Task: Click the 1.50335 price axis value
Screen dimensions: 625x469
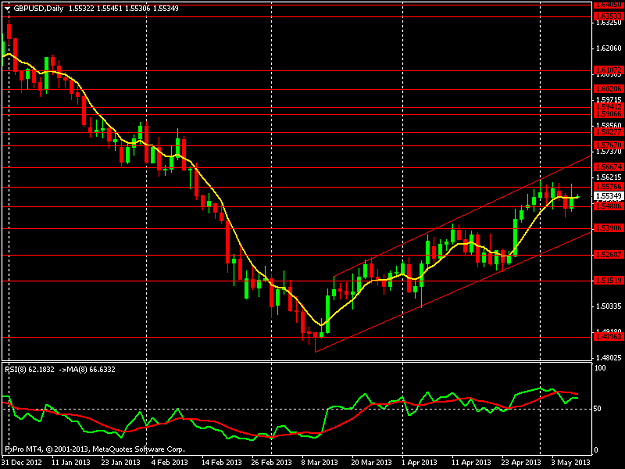Action: (608, 306)
